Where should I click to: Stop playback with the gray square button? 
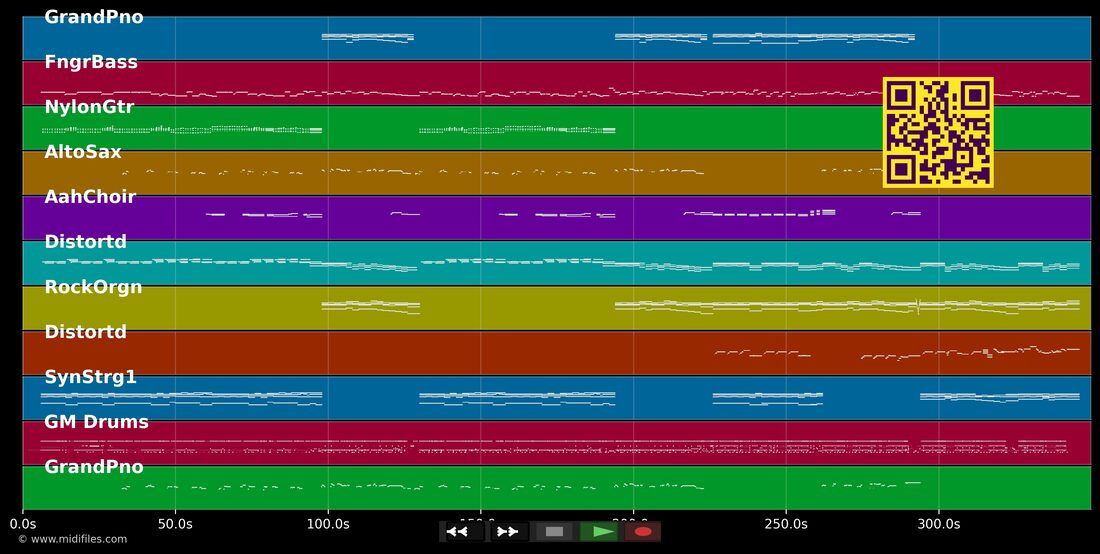pos(554,532)
